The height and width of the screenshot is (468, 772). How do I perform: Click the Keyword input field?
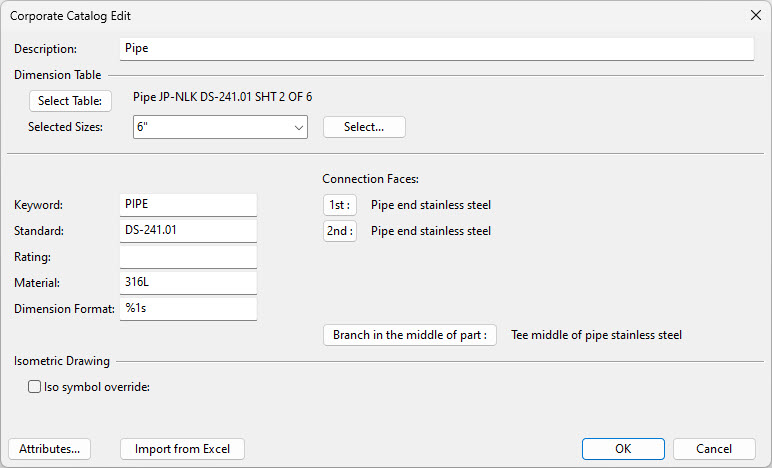[188, 205]
